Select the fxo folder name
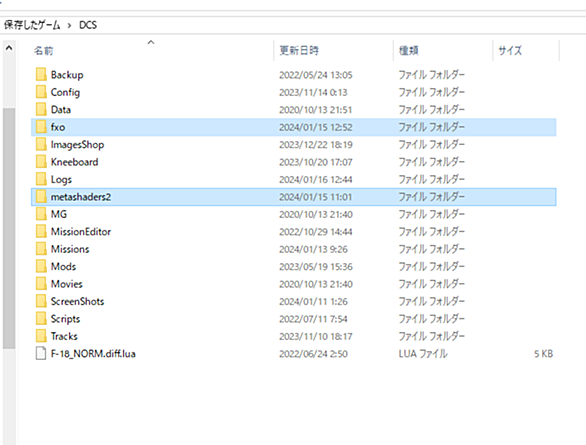The image size is (586, 445). click(58, 127)
